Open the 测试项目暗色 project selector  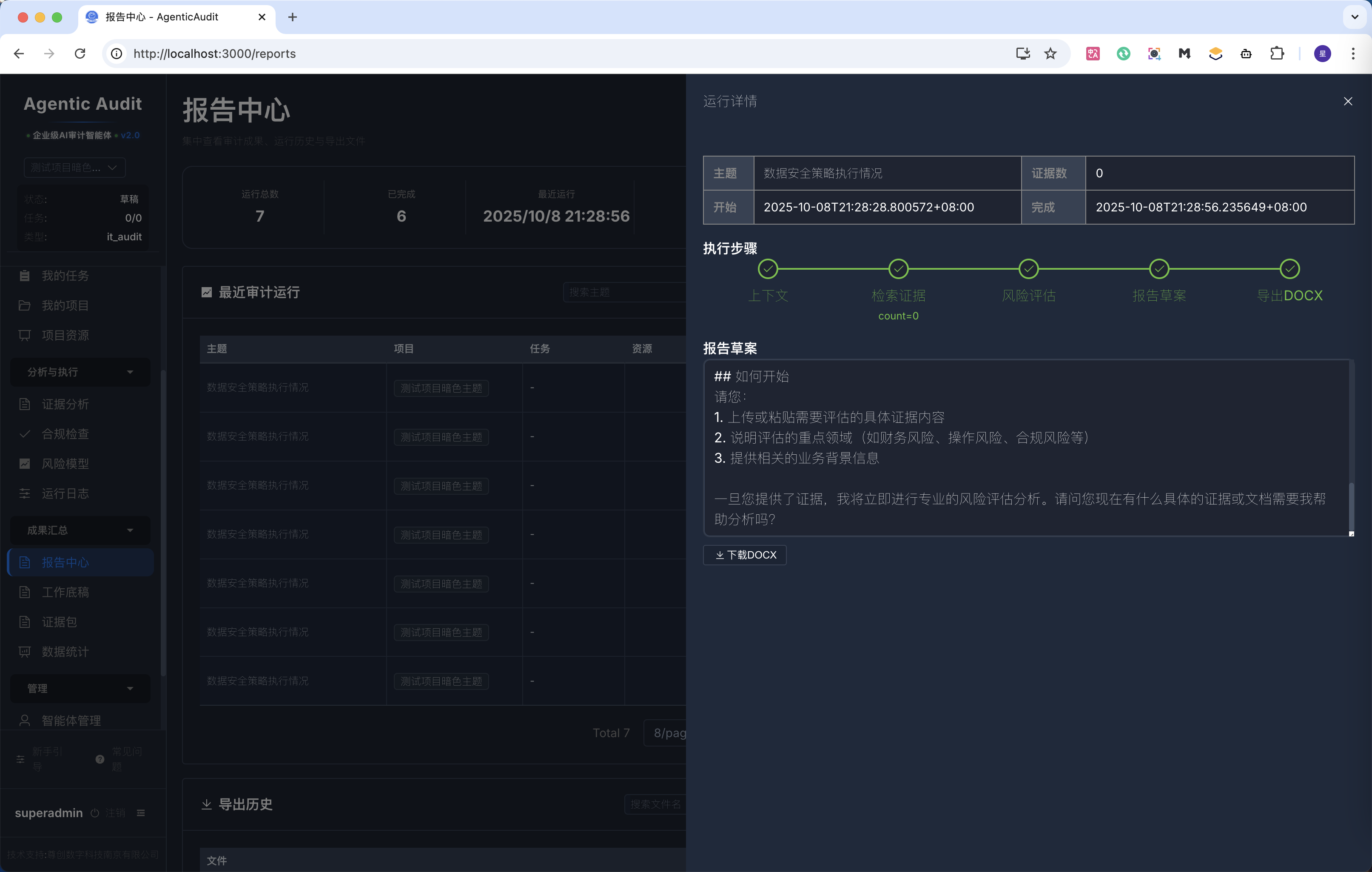[74, 167]
